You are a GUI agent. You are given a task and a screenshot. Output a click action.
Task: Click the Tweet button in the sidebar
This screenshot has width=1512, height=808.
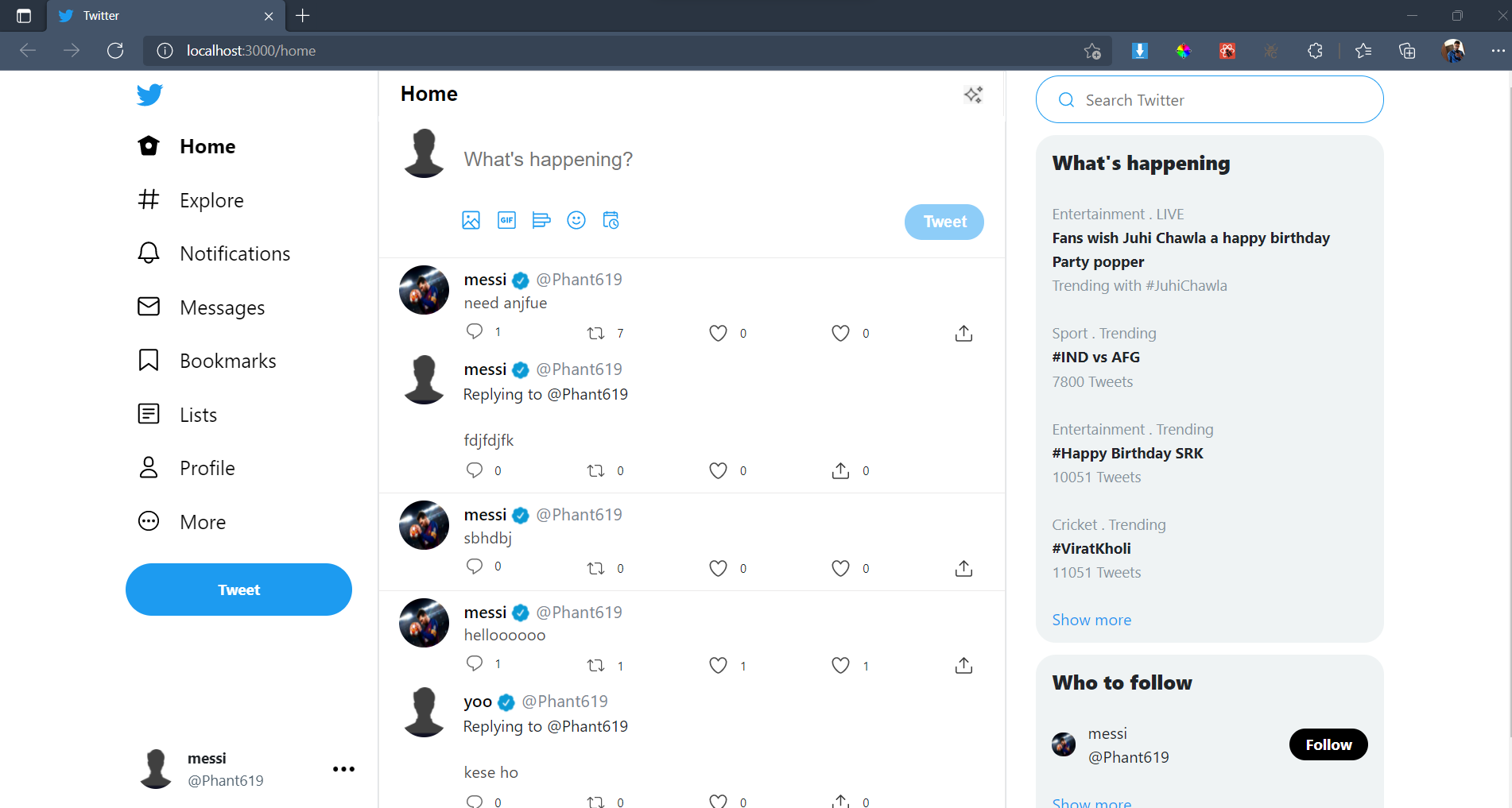point(238,589)
